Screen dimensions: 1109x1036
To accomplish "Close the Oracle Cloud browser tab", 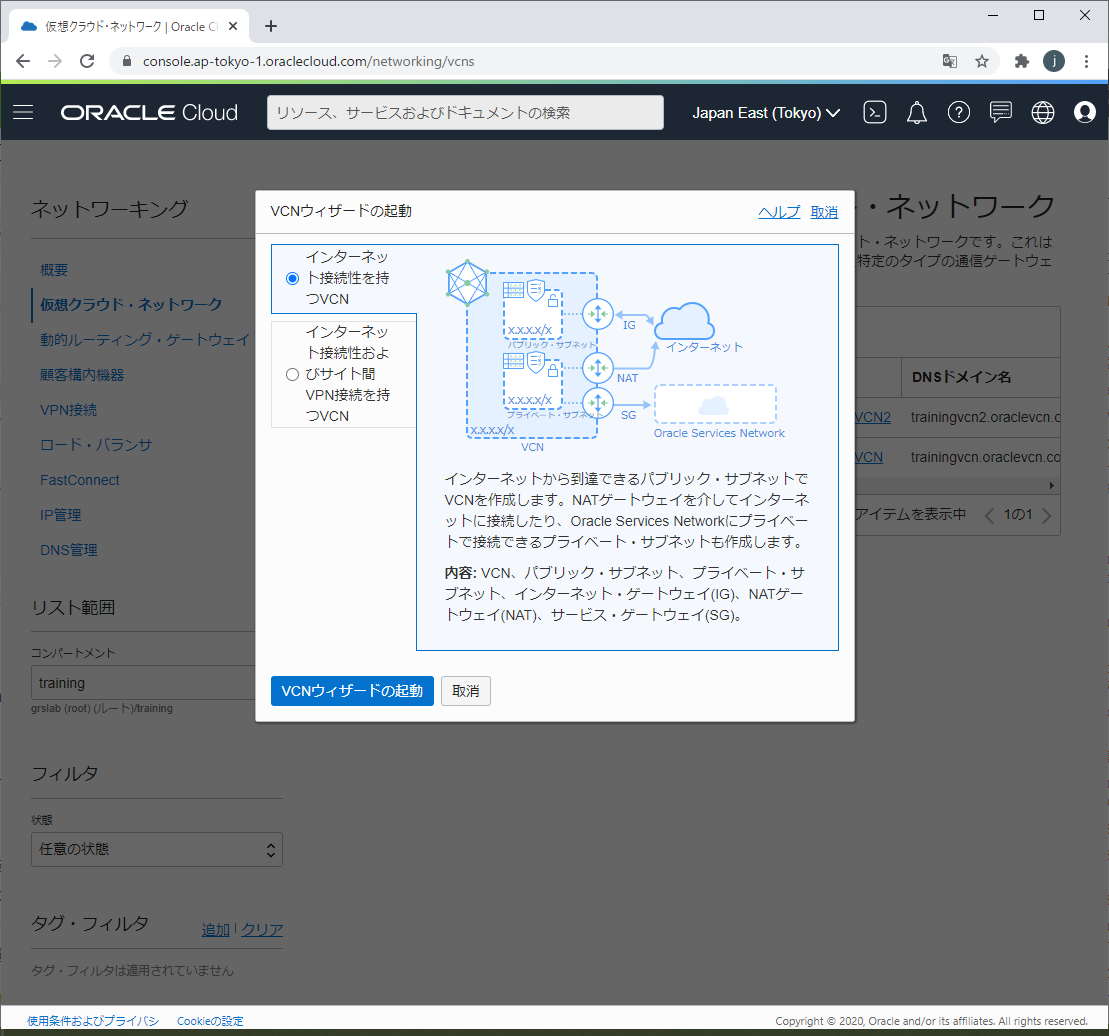I will tap(233, 26).
